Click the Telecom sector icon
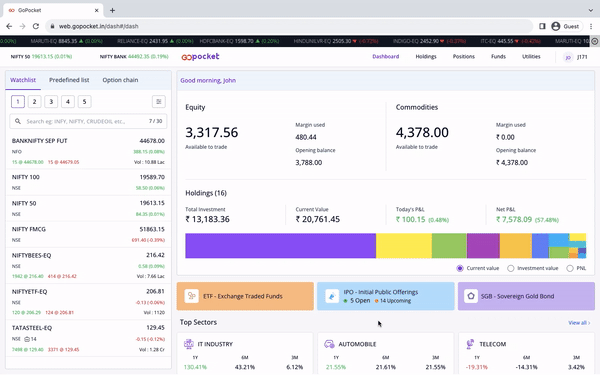This screenshot has height=375, width=600. click(x=470, y=344)
